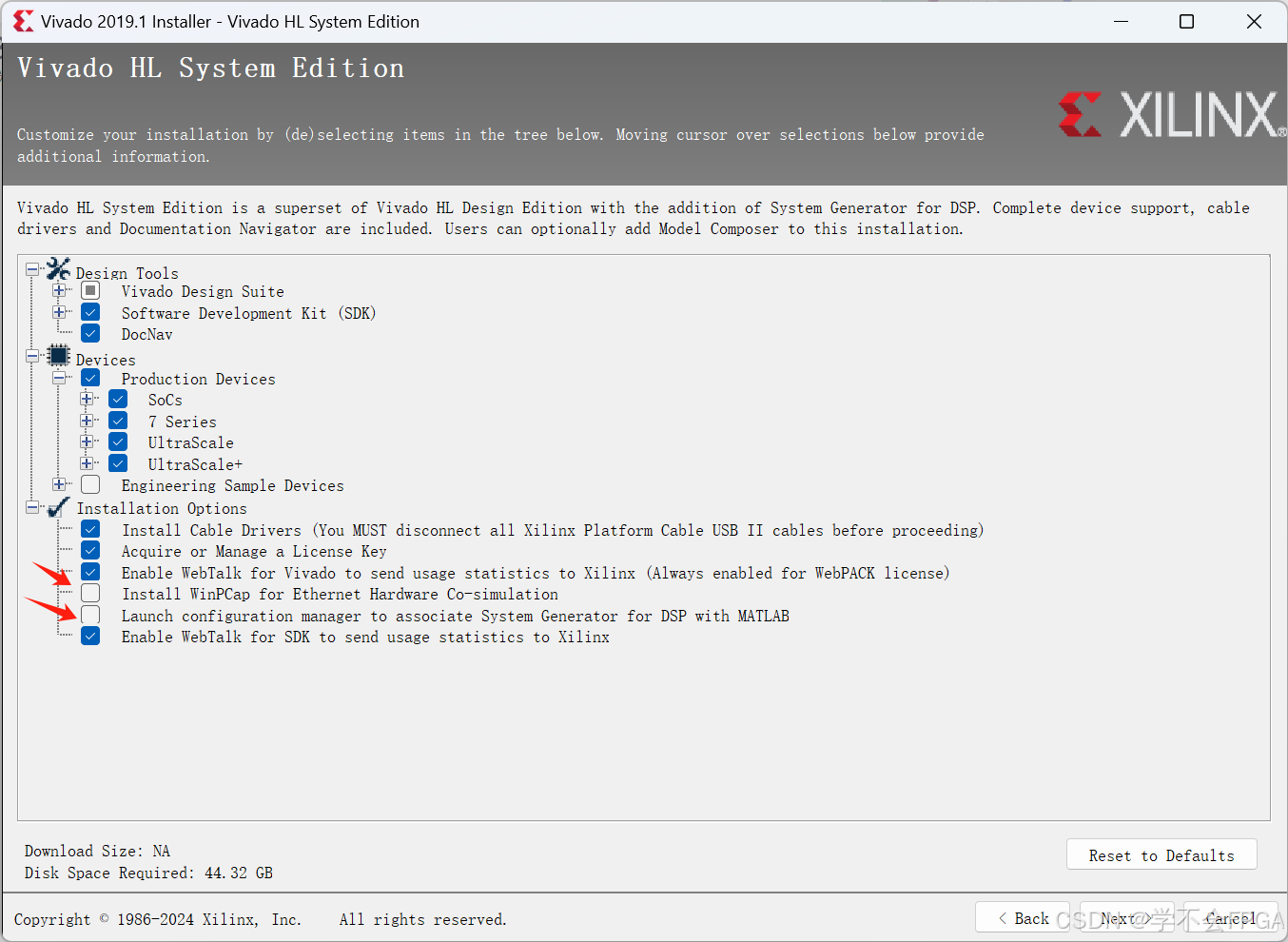The height and width of the screenshot is (942, 1288).
Task: Cancel the Vivado installation
Action: [1231, 917]
